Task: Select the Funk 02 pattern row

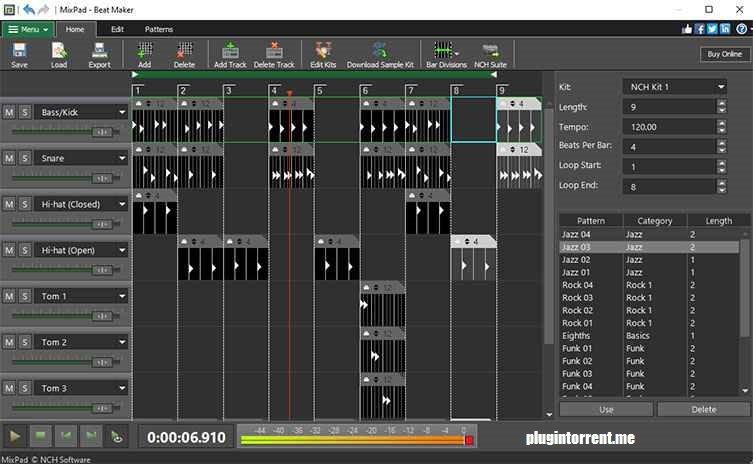Action: (x=649, y=361)
